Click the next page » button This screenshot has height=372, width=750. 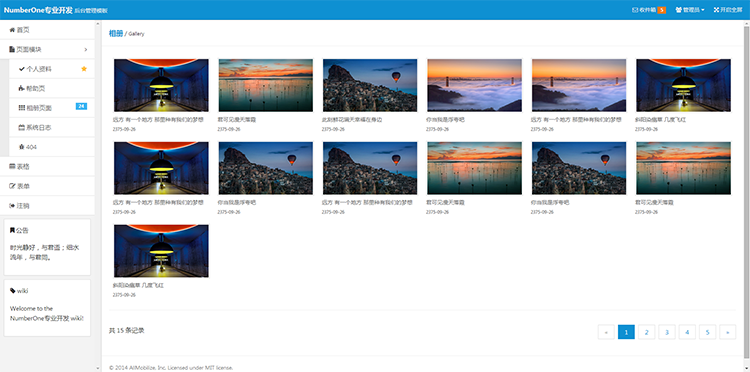click(728, 332)
